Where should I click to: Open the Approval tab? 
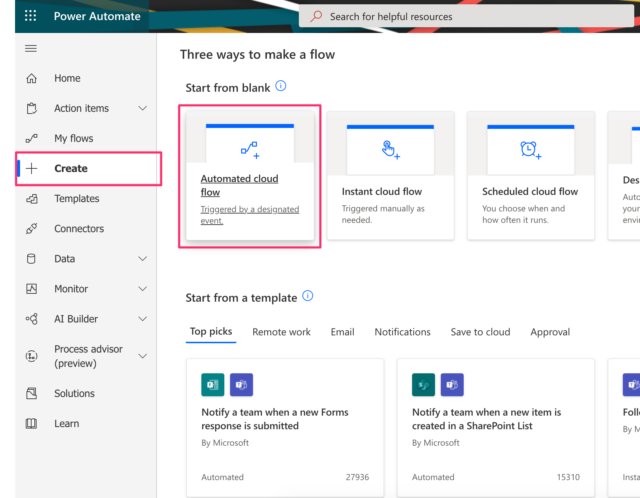click(x=550, y=332)
